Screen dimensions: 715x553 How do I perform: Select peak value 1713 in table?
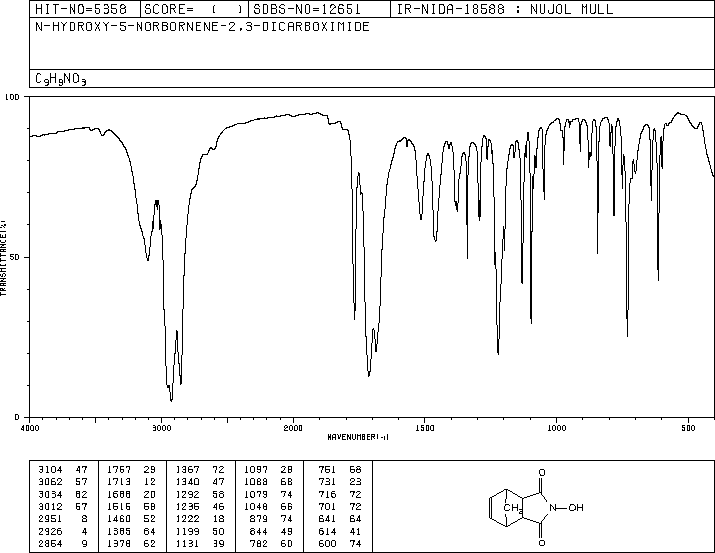(x=119, y=482)
